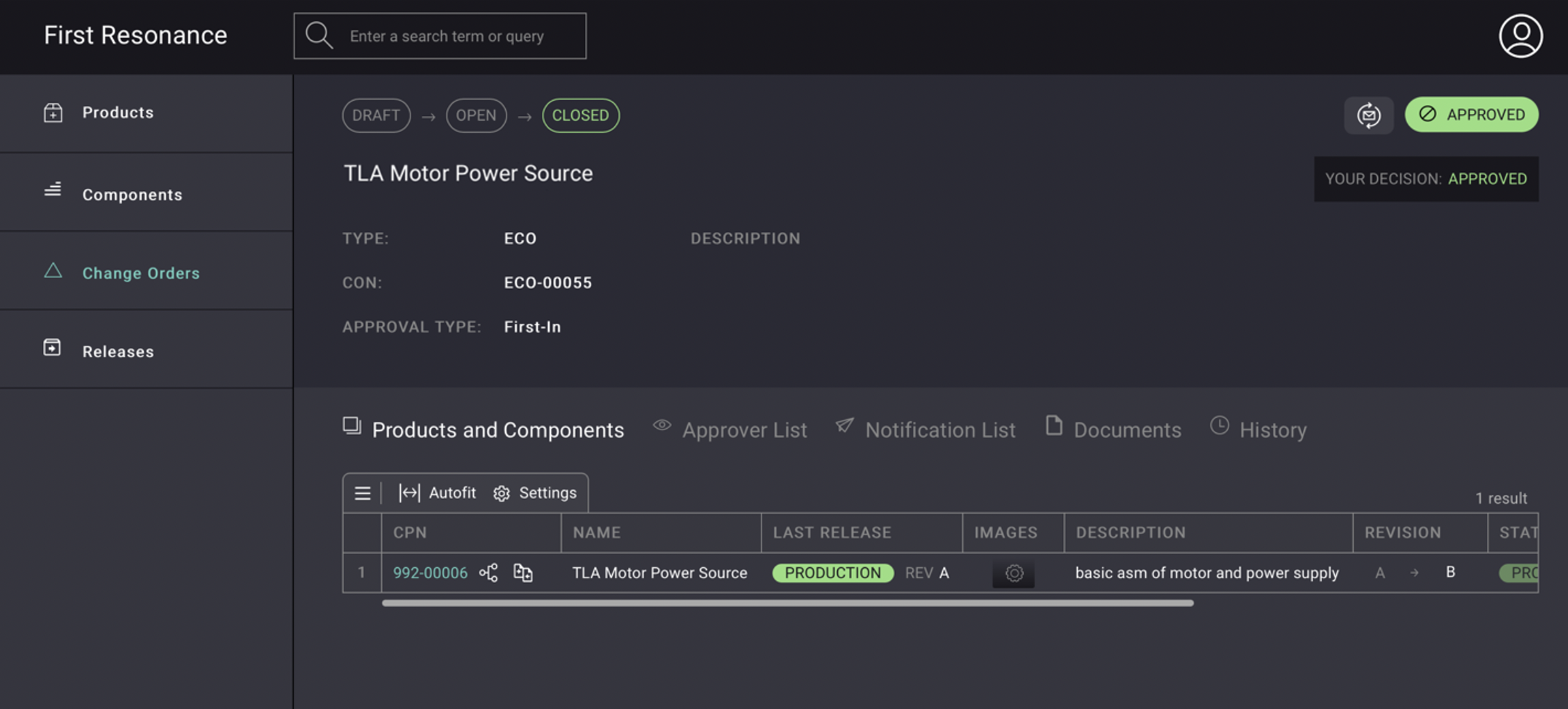
Task: Open the tree view icon beside 992-00006
Action: point(488,573)
